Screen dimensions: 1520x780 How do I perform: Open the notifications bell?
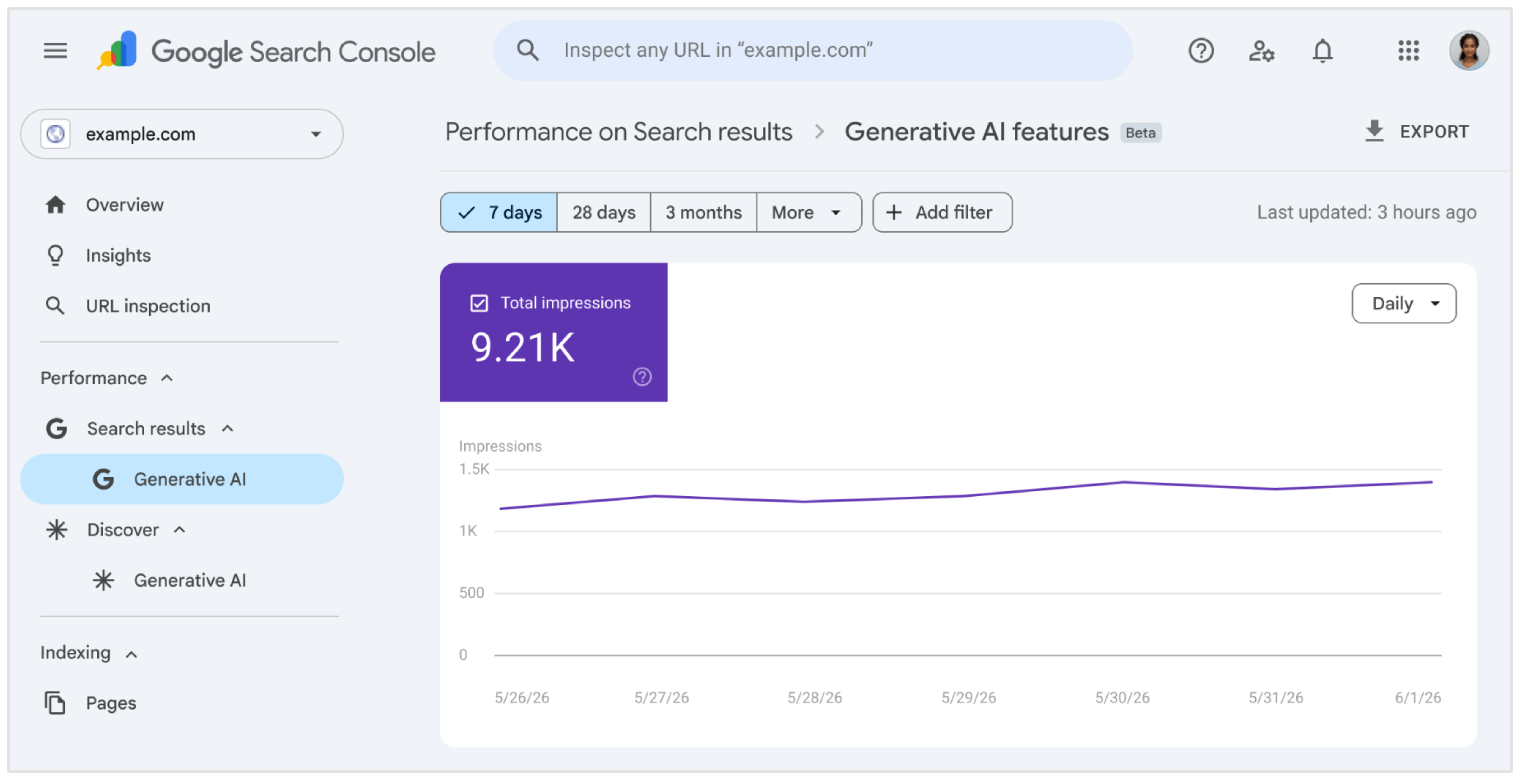pos(1323,51)
